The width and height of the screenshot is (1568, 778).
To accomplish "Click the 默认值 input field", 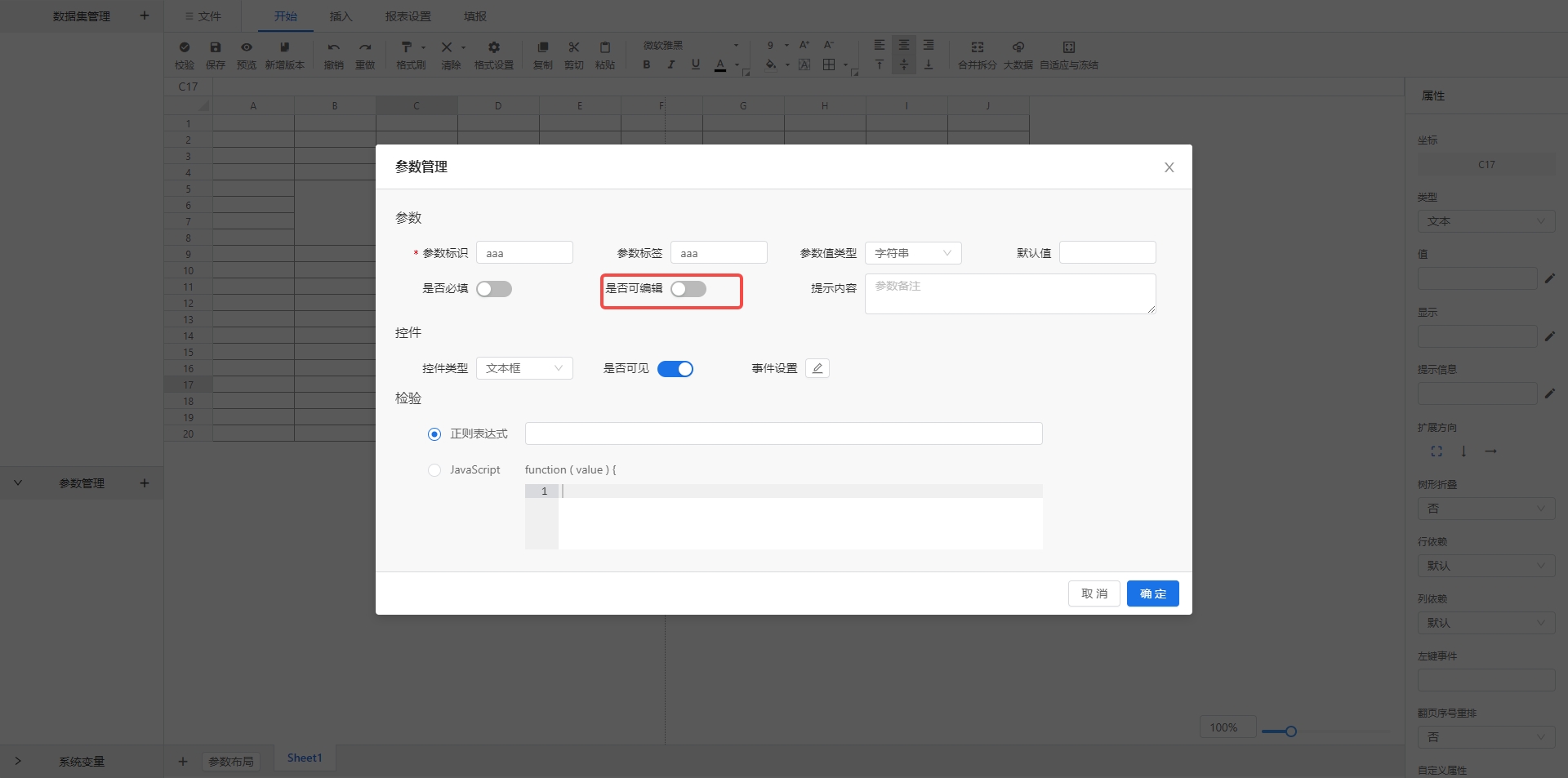I will tap(1107, 252).
